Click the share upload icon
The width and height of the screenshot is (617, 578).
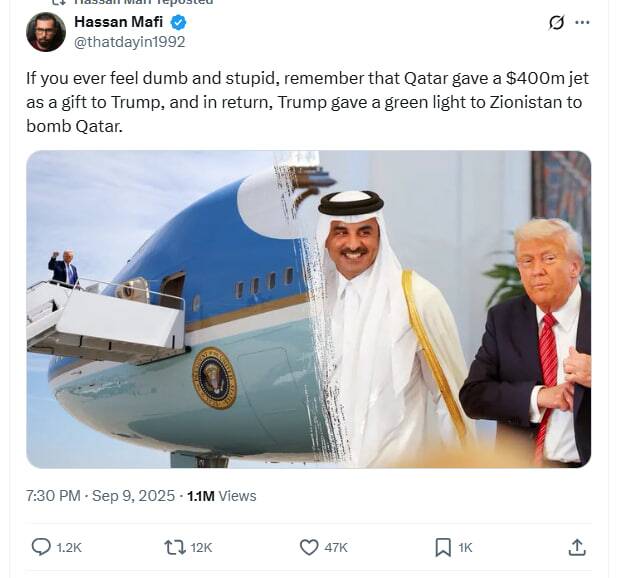[577, 547]
